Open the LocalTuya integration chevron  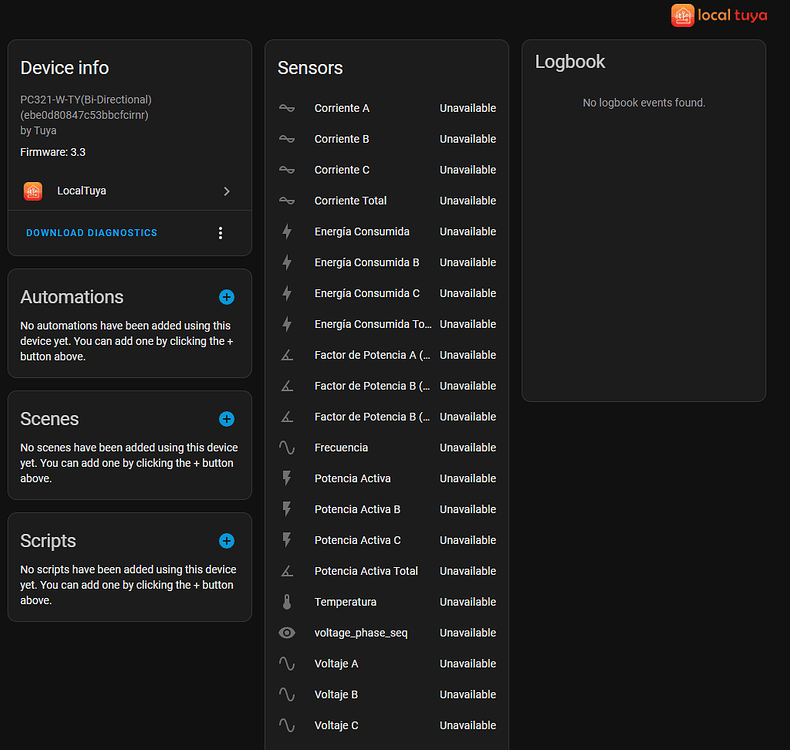227,191
